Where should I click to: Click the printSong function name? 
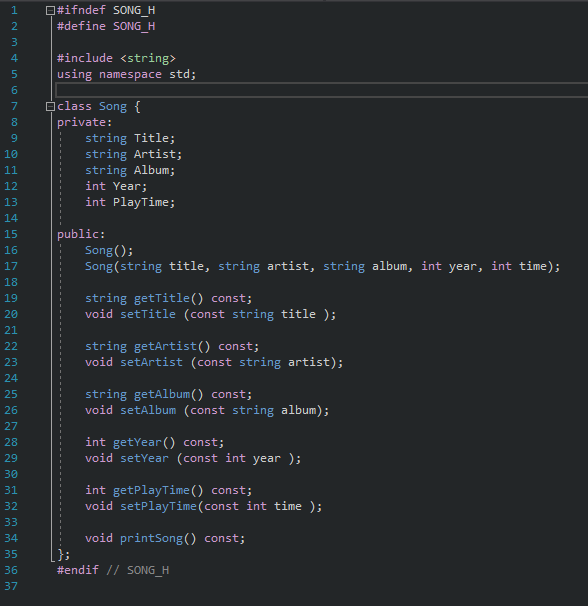pyautogui.click(x=151, y=538)
